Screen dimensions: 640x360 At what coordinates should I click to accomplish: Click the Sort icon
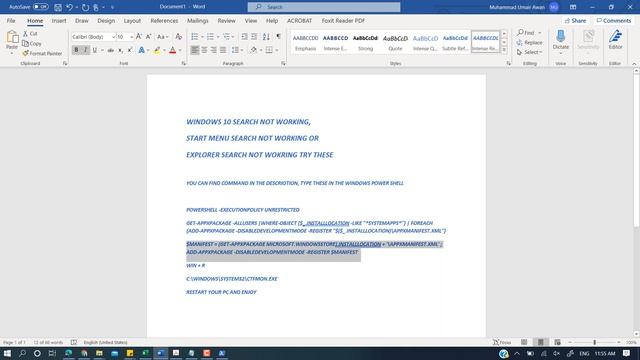pyautogui.click(x=266, y=37)
